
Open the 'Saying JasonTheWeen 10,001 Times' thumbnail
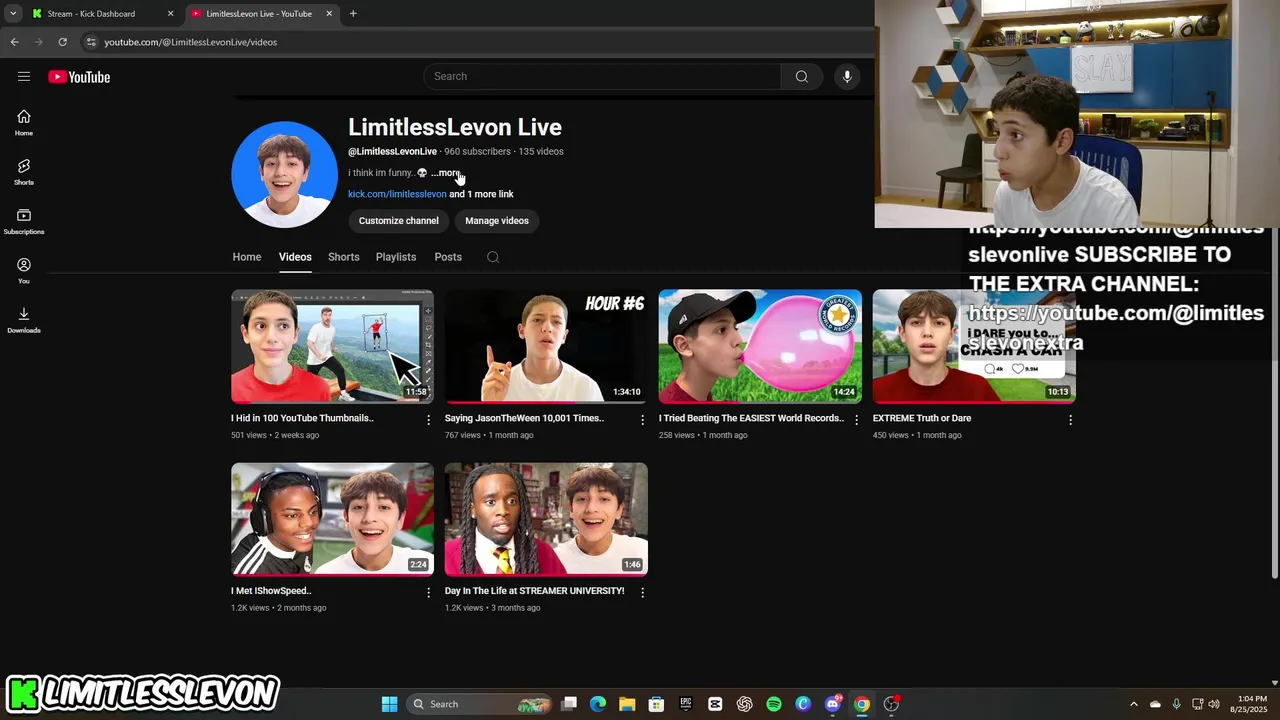tap(546, 346)
